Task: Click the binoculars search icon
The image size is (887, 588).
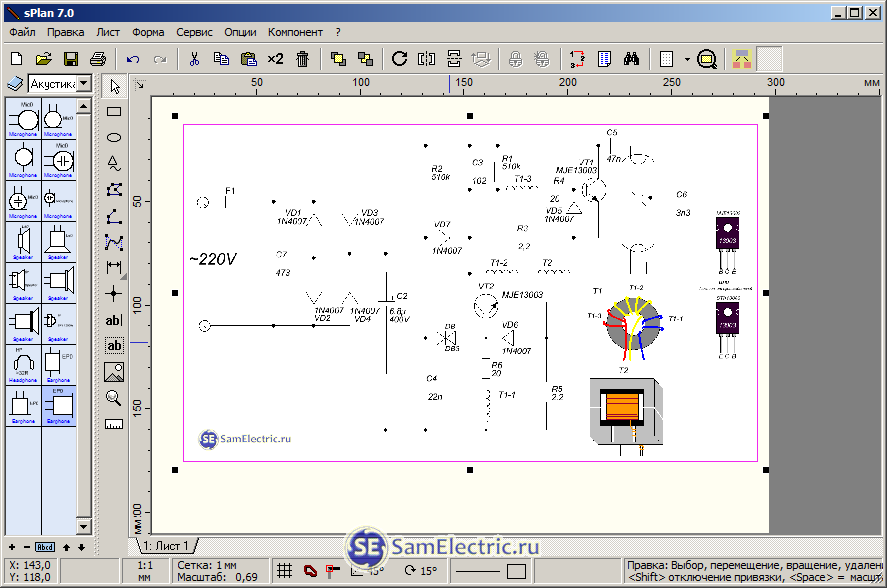Action: coord(631,59)
